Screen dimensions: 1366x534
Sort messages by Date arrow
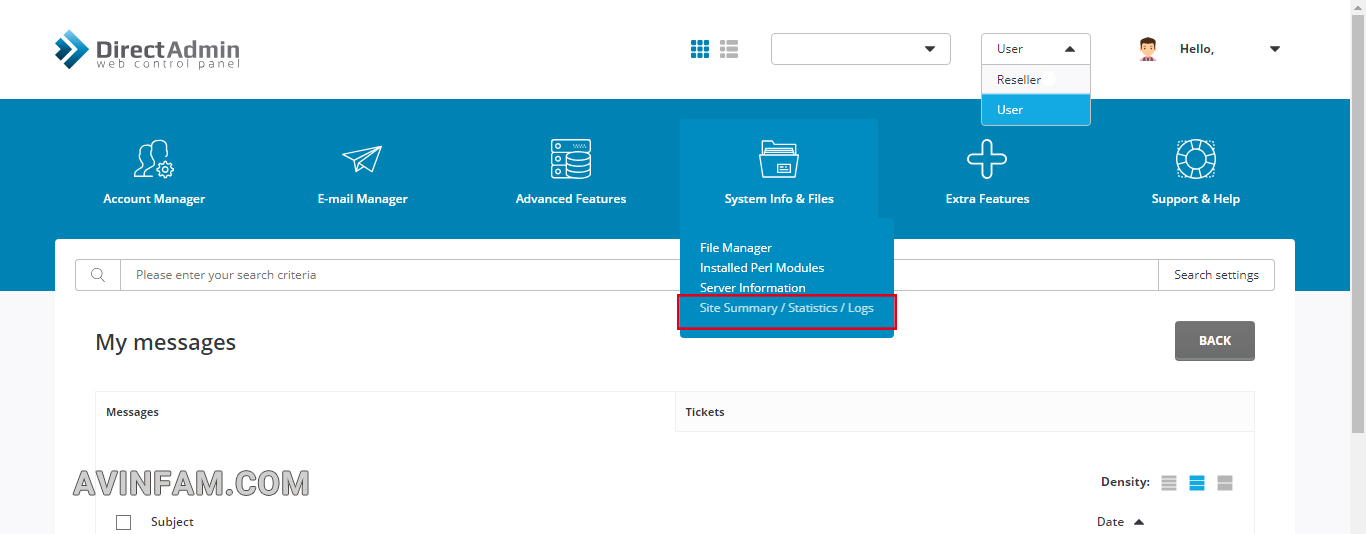(x=1139, y=522)
